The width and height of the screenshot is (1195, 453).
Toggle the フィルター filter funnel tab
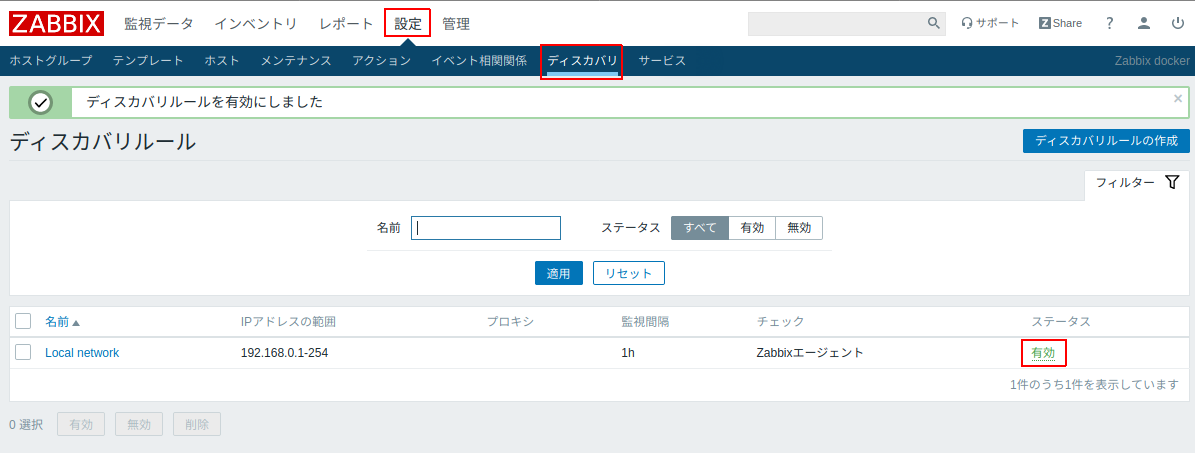(1137, 183)
